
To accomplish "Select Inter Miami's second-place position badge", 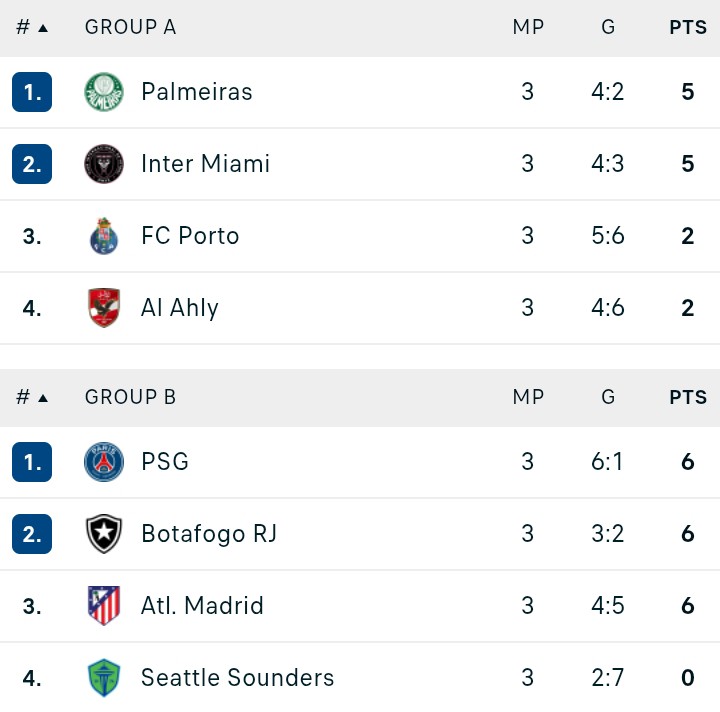I will pyautogui.click(x=32, y=164).
